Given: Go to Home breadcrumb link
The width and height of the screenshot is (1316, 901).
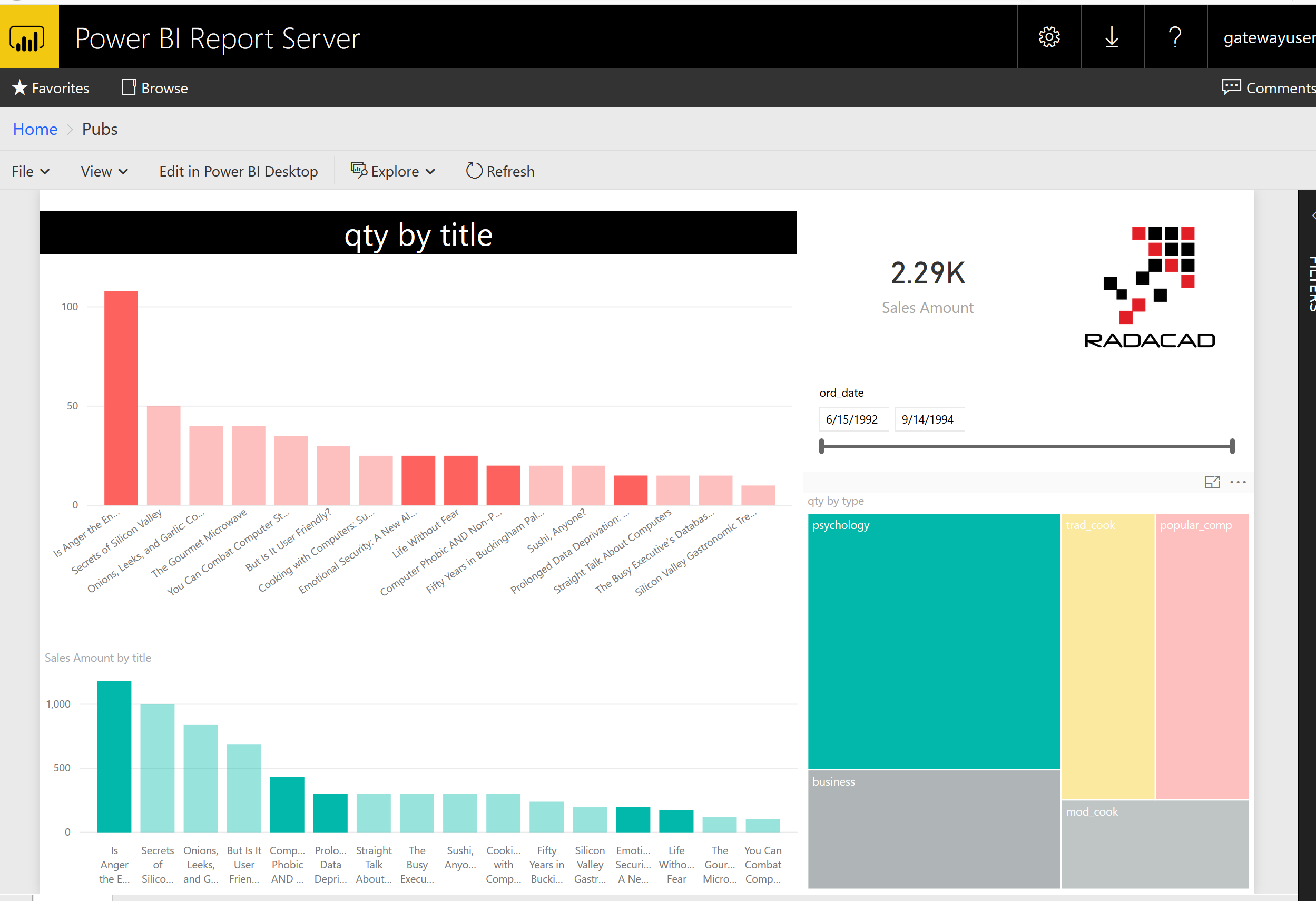Looking at the screenshot, I should [35, 129].
